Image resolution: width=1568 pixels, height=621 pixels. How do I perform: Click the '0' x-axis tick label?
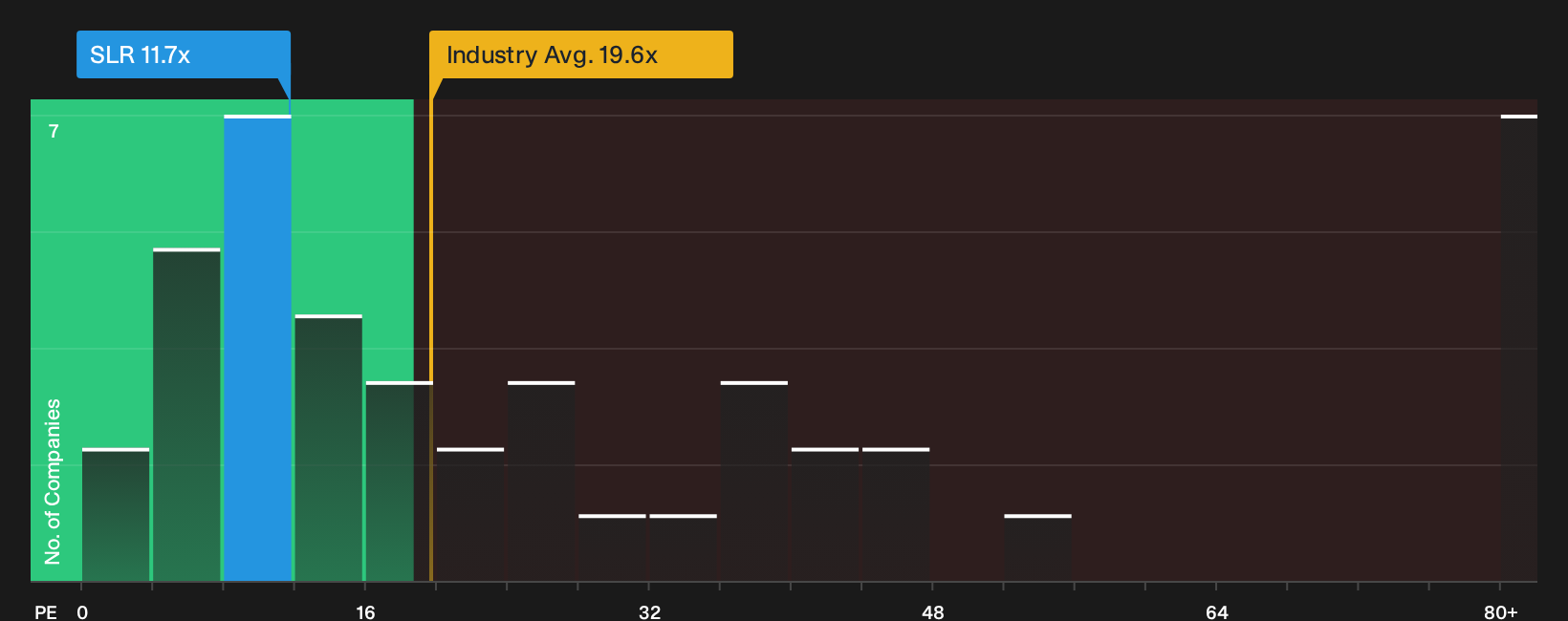coord(82,612)
